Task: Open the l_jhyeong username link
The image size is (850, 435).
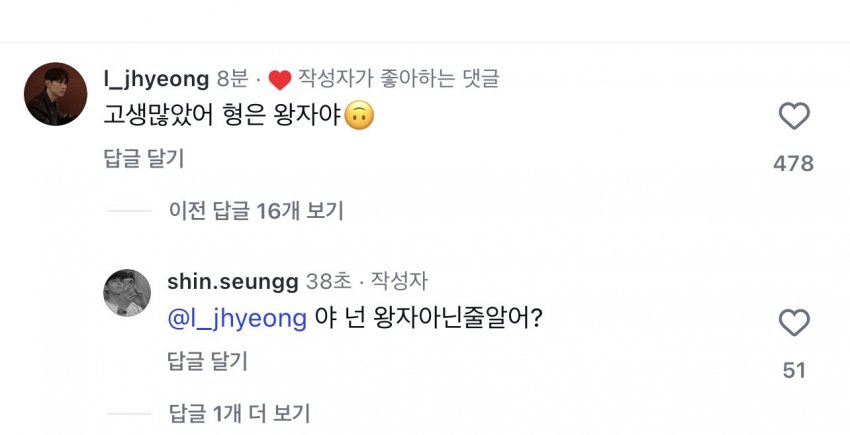Action: pyautogui.click(x=155, y=76)
